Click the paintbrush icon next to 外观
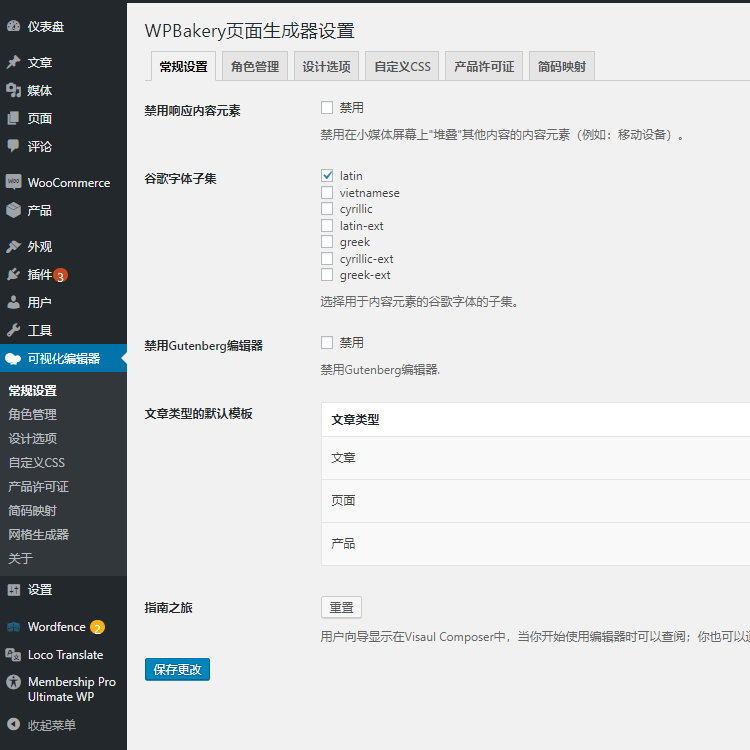This screenshot has height=750, width=750. 14,246
